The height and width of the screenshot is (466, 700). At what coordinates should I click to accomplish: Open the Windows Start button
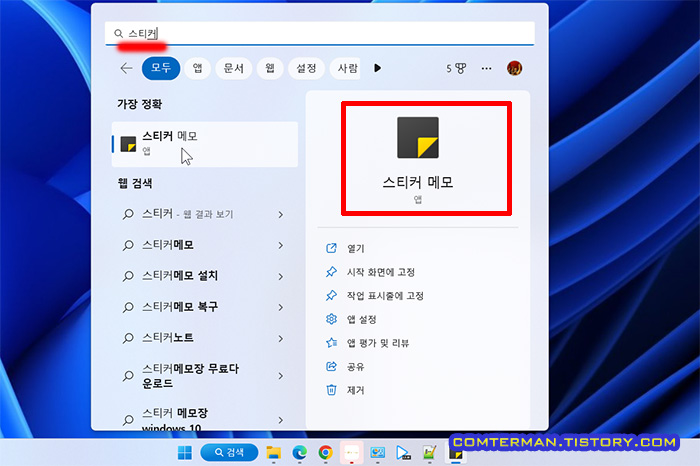point(184,453)
